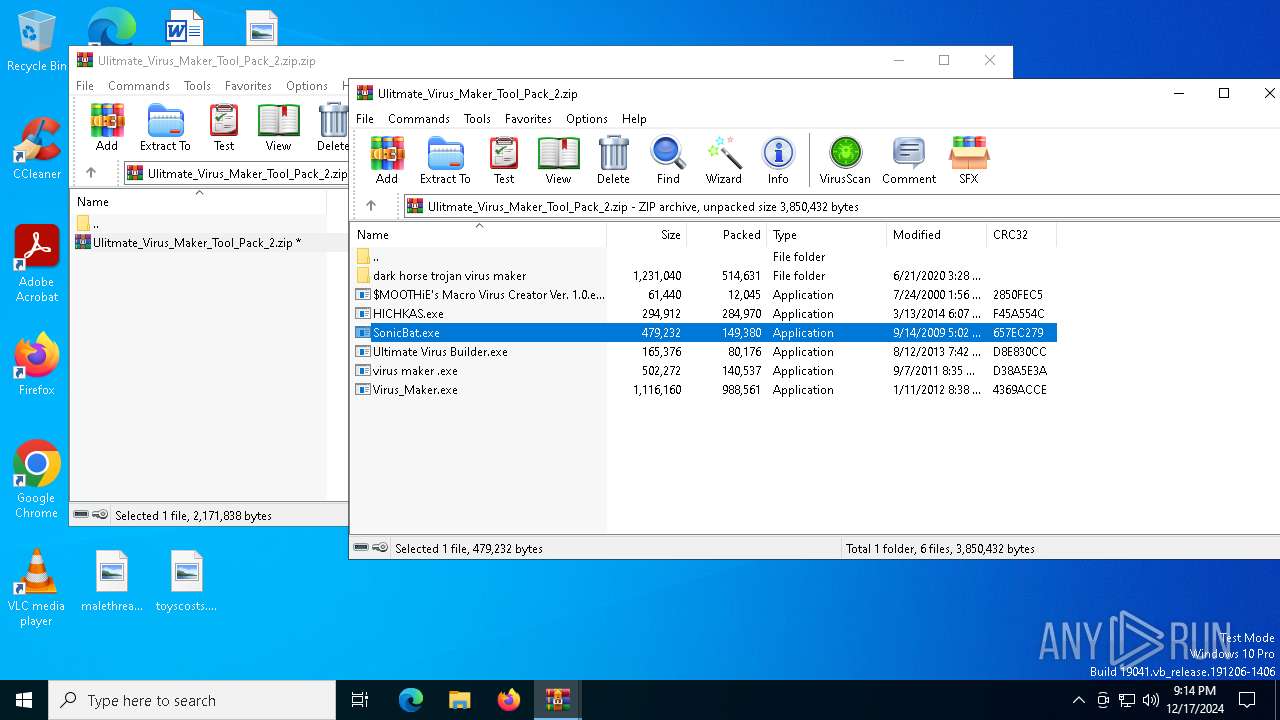Screen dimensions: 1280x720
Task: Open Microsoft Edge from the taskbar
Action: click(x=411, y=700)
